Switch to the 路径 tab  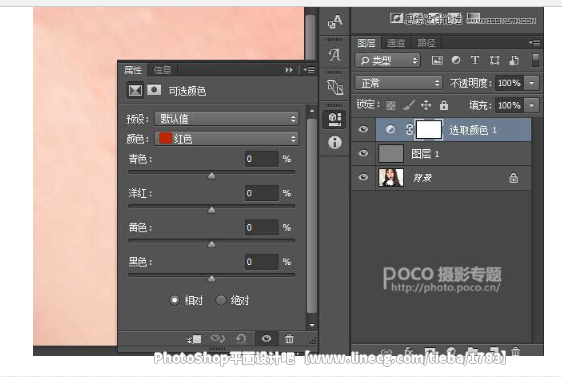(x=426, y=43)
